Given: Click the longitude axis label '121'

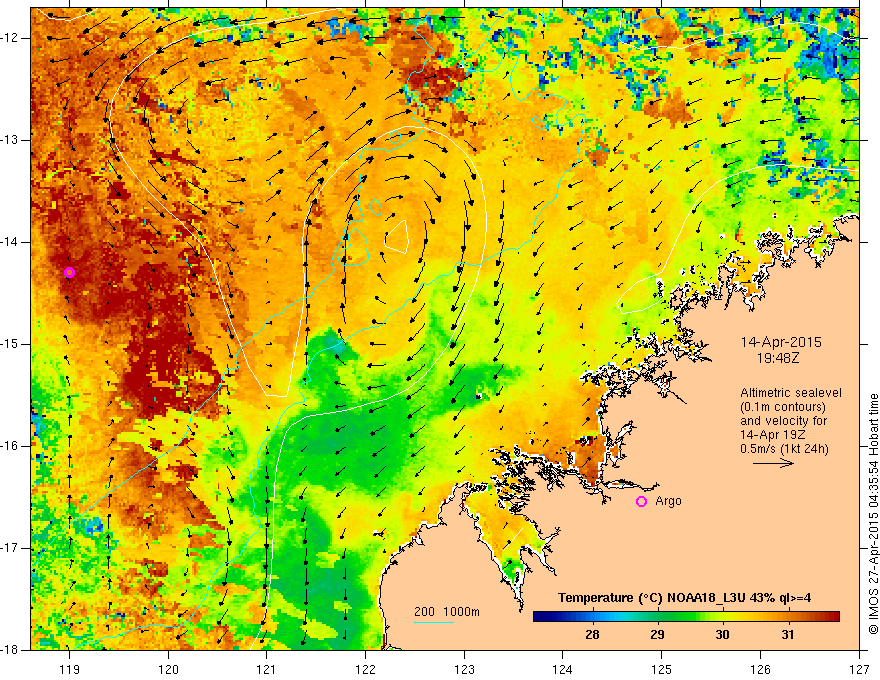Looking at the screenshot, I should pos(267,669).
